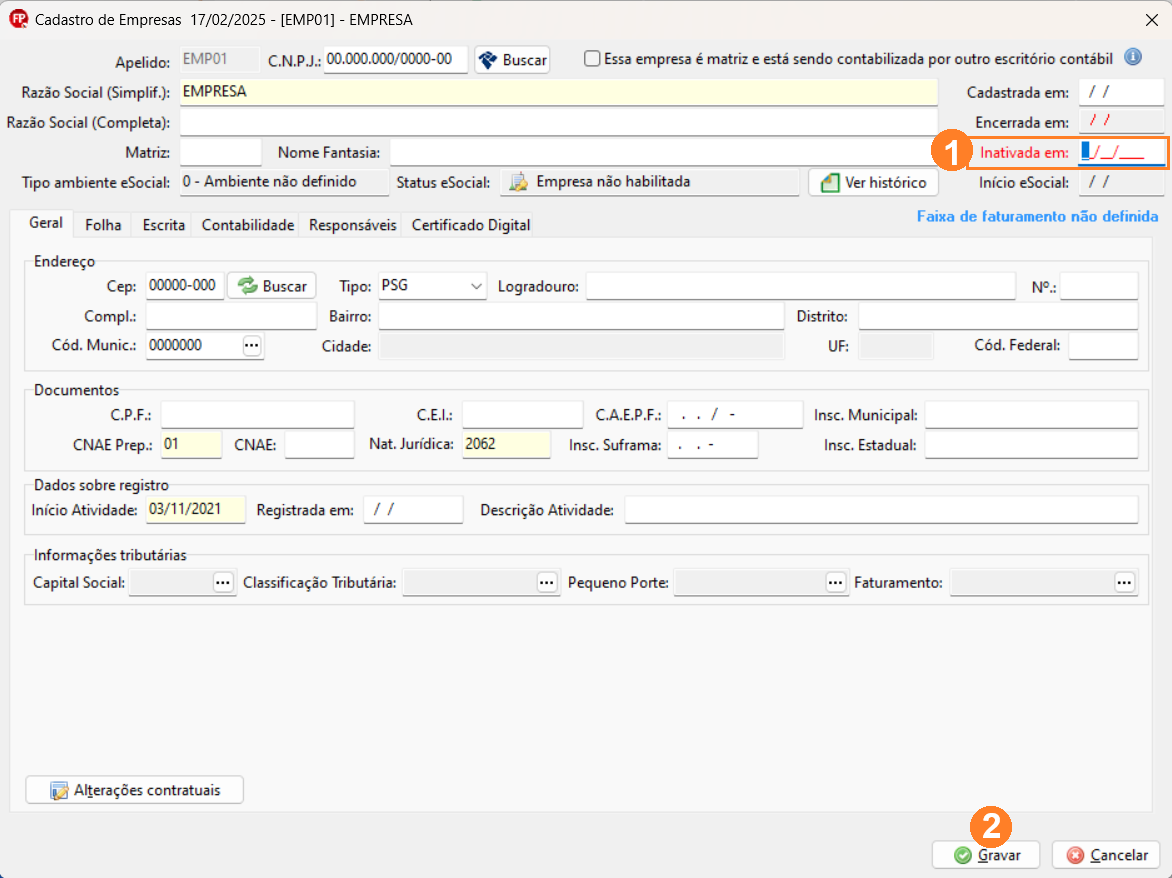Click the info icon beside matriz checkbox
This screenshot has height=878, width=1172.
point(1133,58)
